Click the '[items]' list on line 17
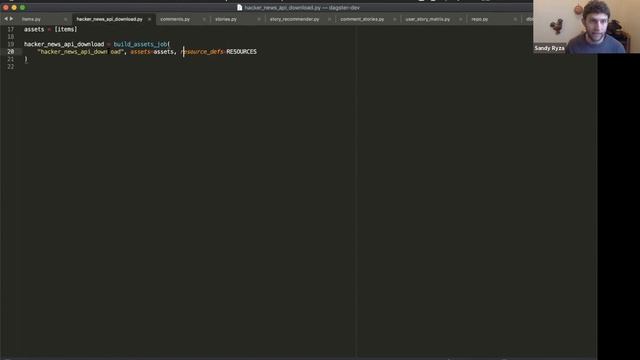The image size is (640, 360). (66, 29)
